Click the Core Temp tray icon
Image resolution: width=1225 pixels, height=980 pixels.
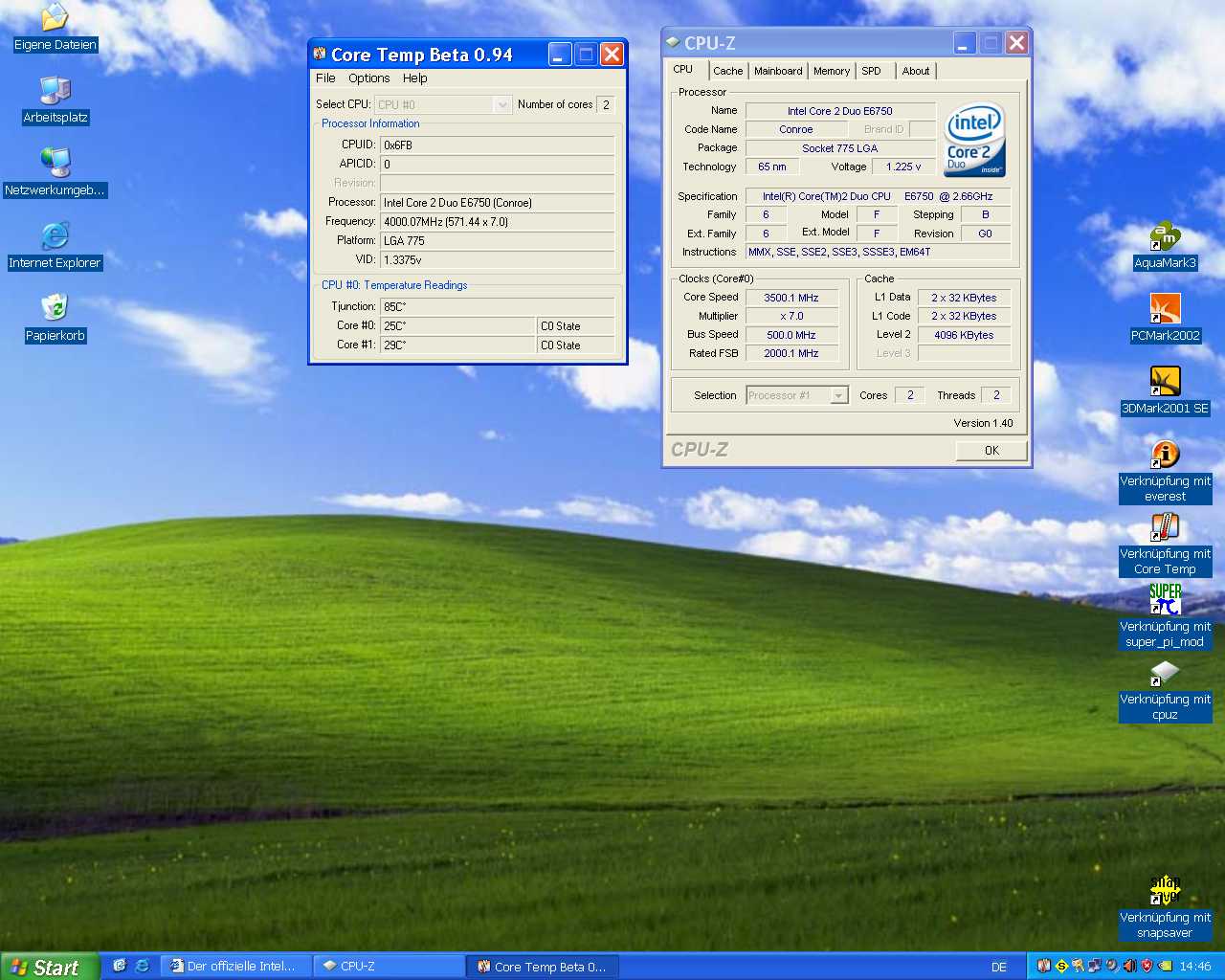(x=1044, y=966)
